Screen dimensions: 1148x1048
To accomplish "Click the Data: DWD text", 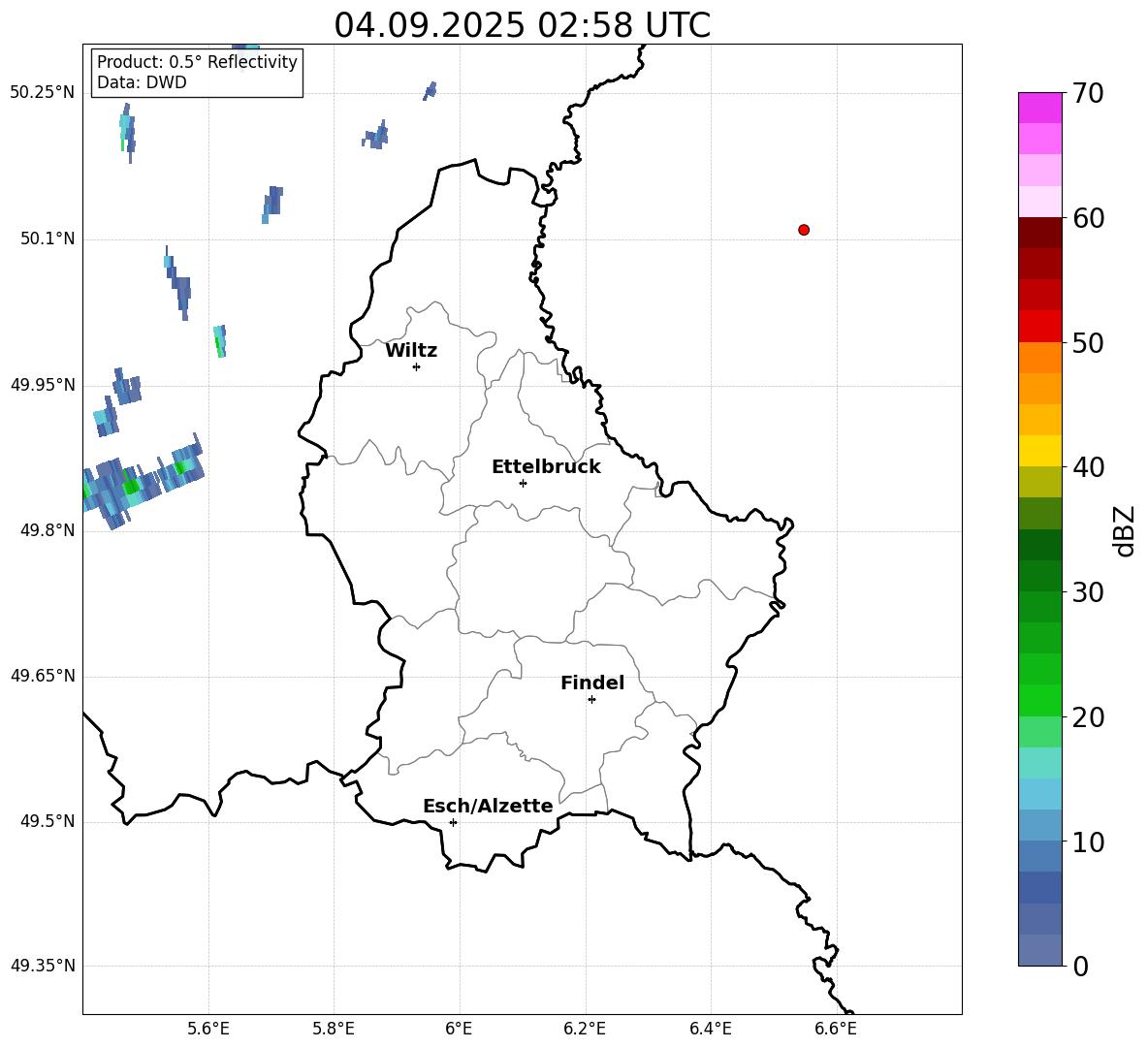I will (x=142, y=82).
